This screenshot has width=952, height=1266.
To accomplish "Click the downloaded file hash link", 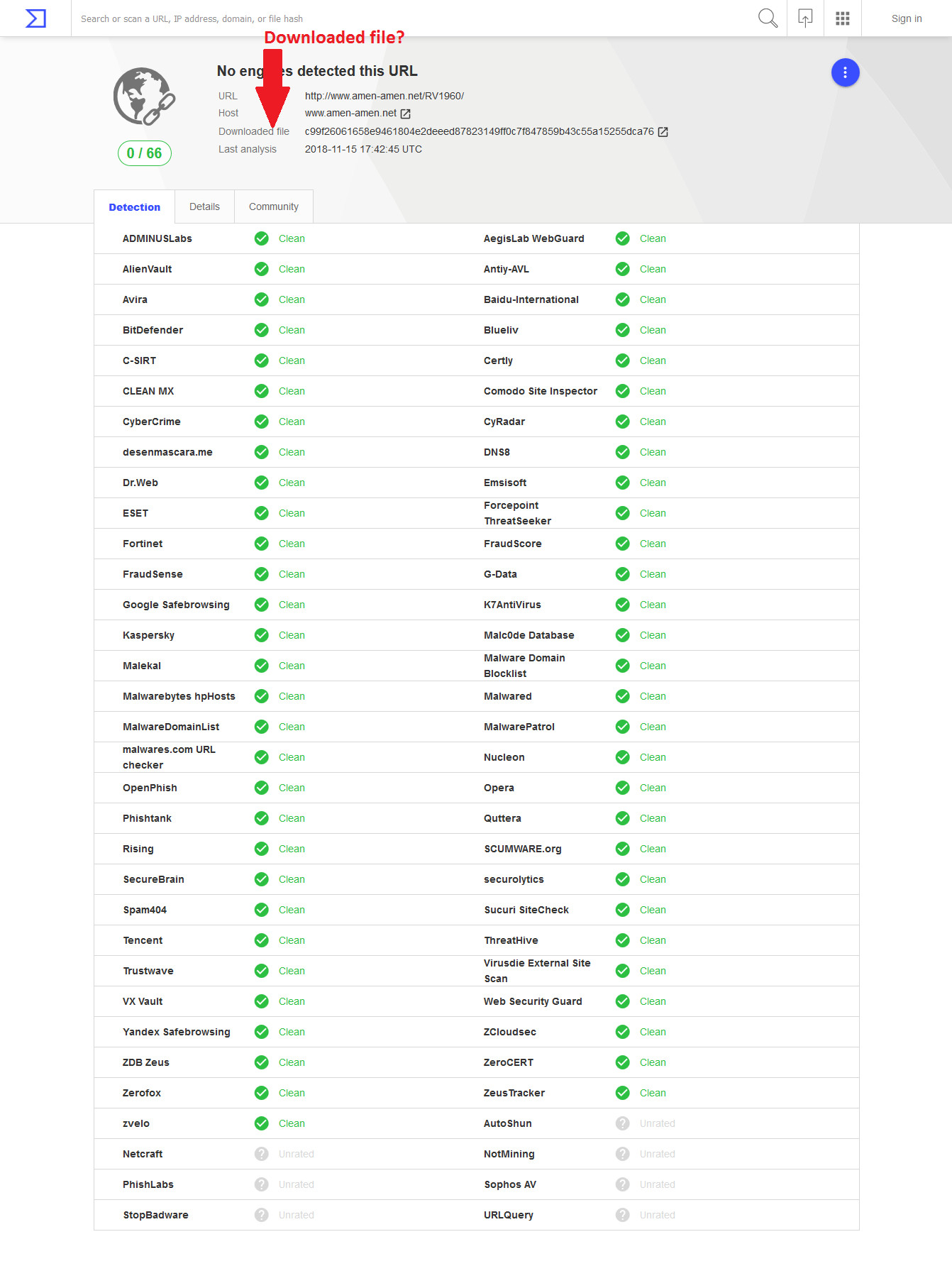I will click(x=479, y=131).
